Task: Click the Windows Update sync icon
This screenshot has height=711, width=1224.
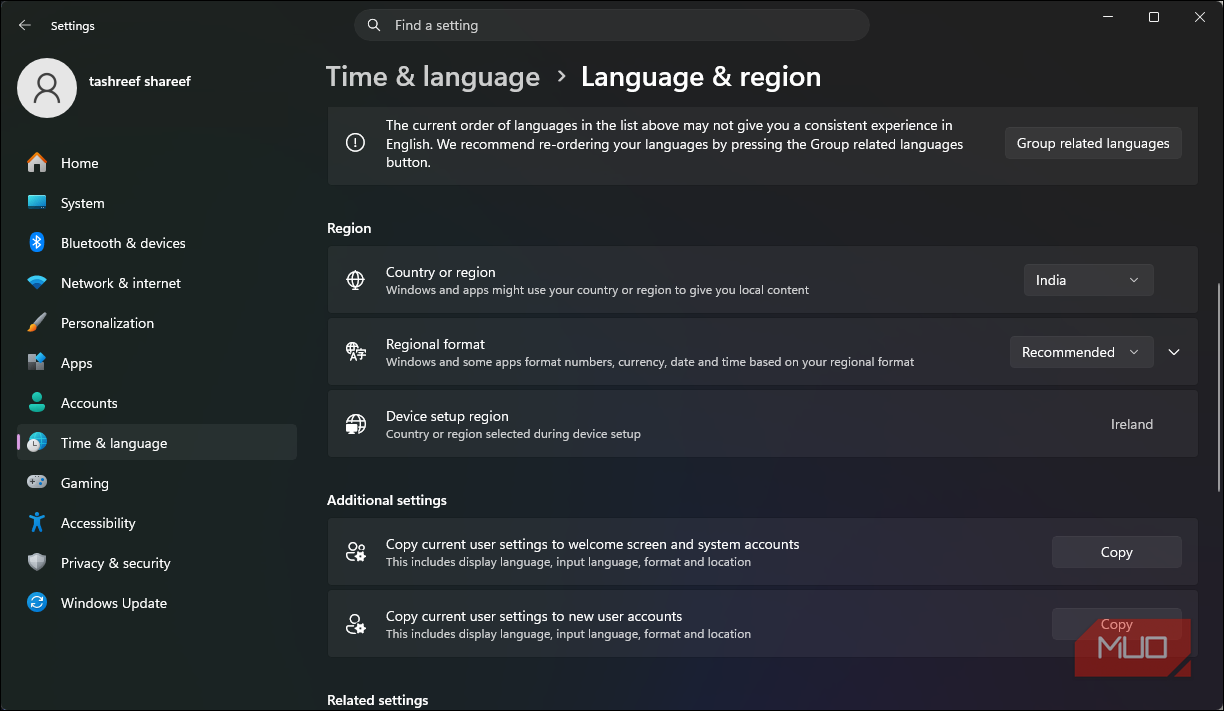Action: tap(37, 603)
